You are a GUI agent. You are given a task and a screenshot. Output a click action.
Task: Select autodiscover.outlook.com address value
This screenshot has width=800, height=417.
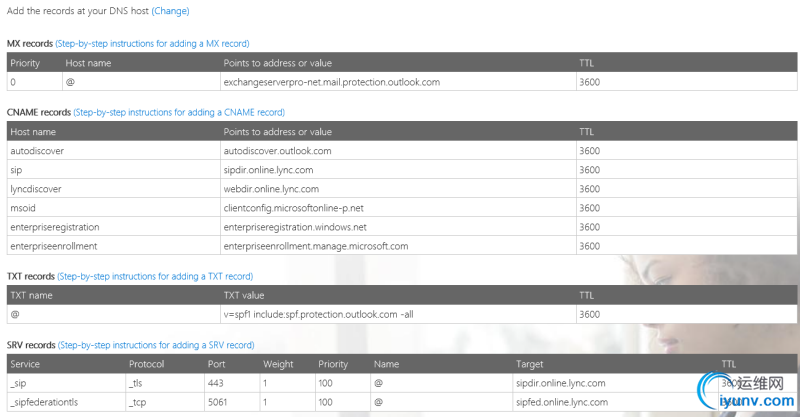[278, 151]
